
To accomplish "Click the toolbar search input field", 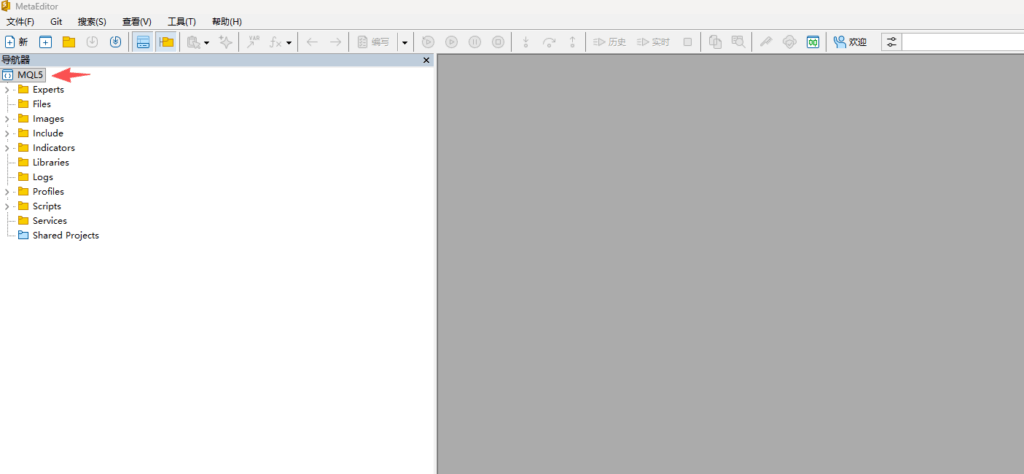I will pyautogui.click(x=962, y=42).
